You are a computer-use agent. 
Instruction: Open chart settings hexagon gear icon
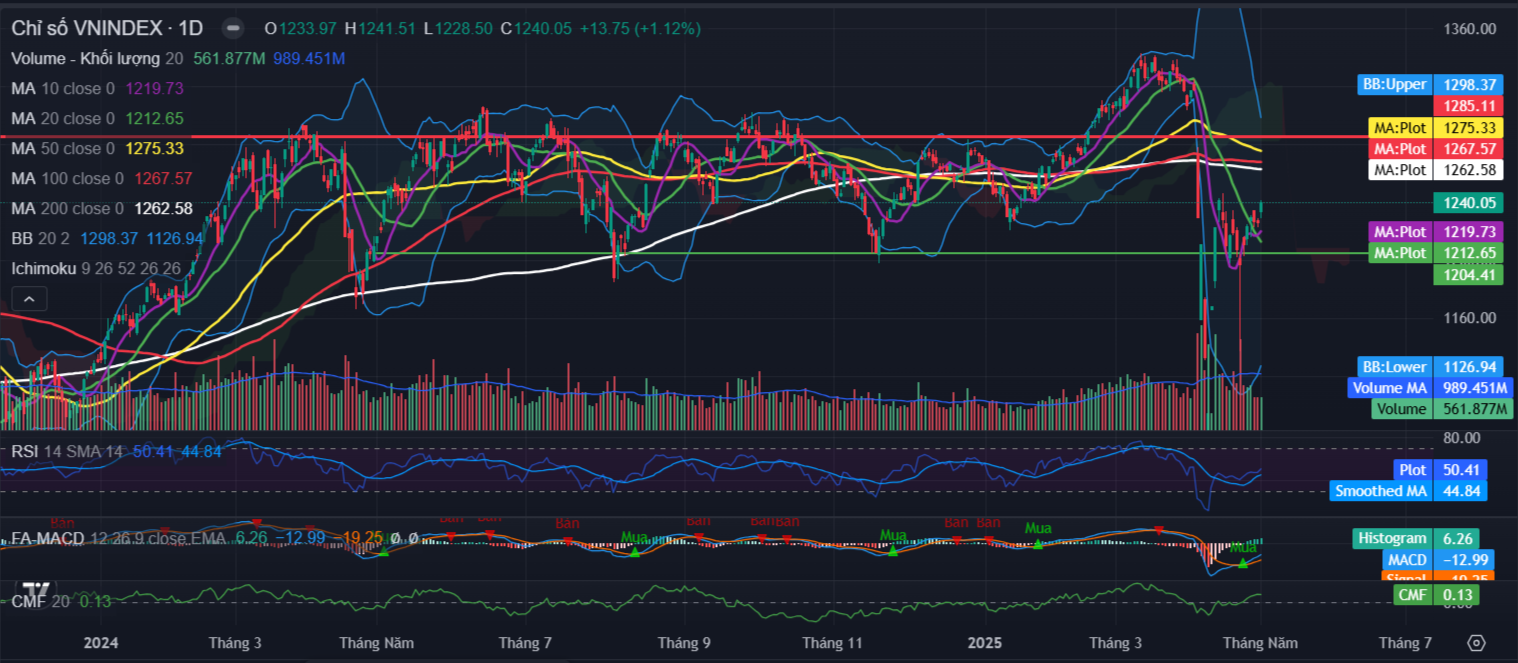[1478, 642]
